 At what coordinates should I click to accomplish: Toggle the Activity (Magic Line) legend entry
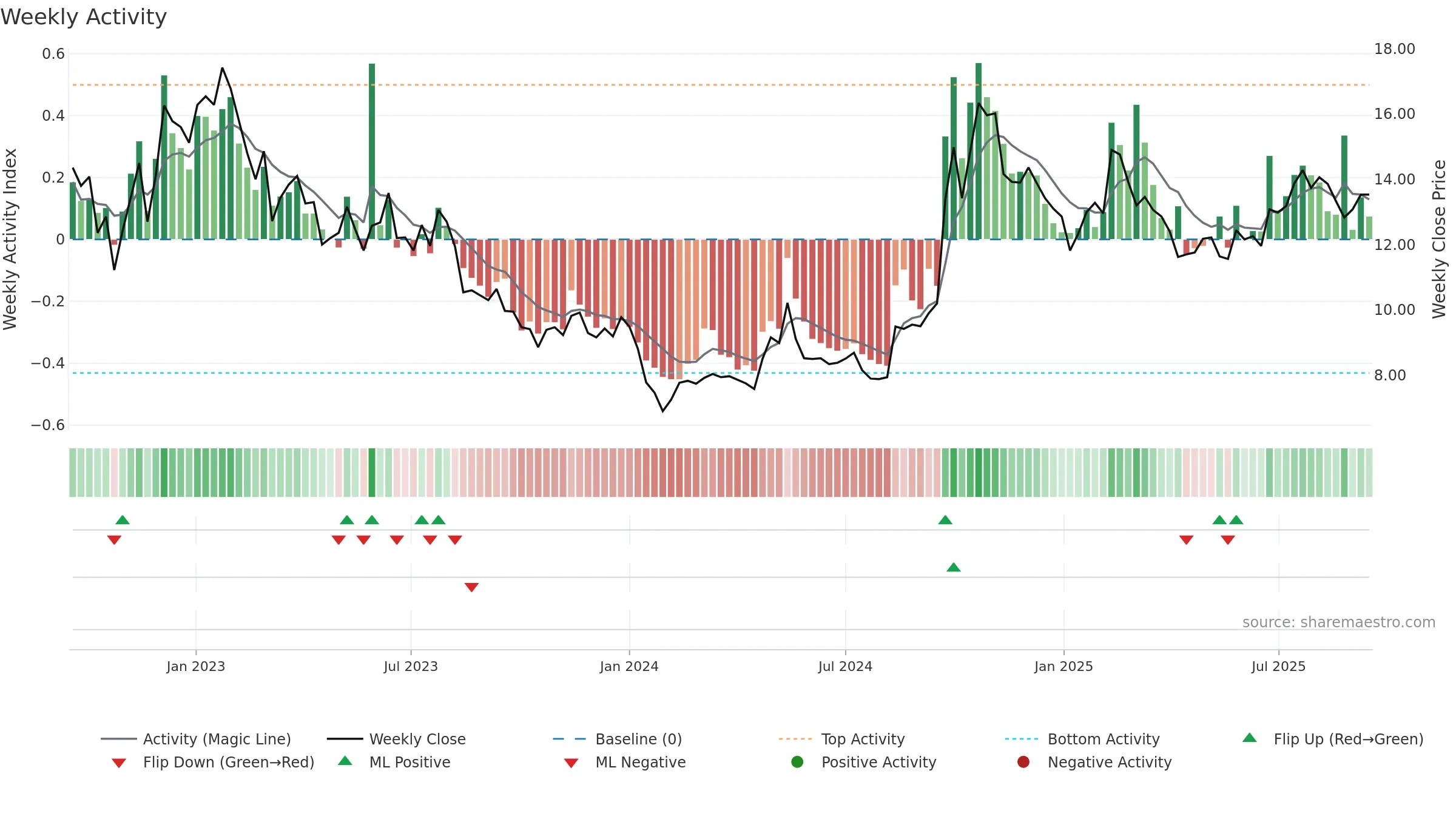tap(196, 739)
